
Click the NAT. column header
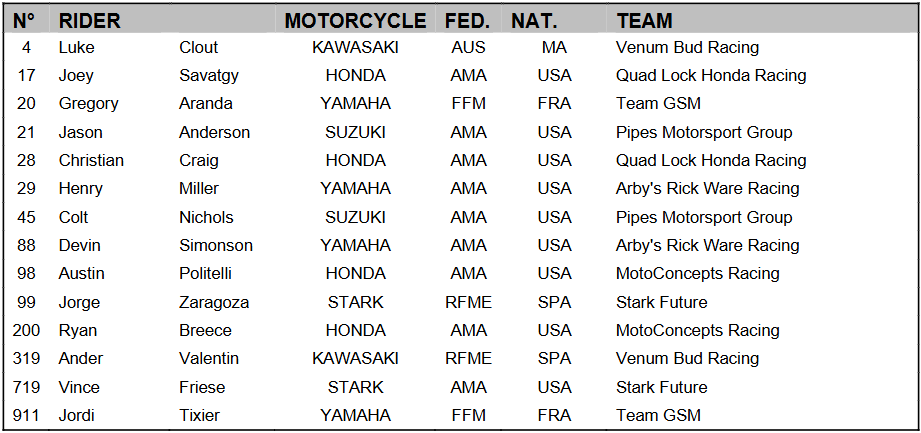(534, 20)
